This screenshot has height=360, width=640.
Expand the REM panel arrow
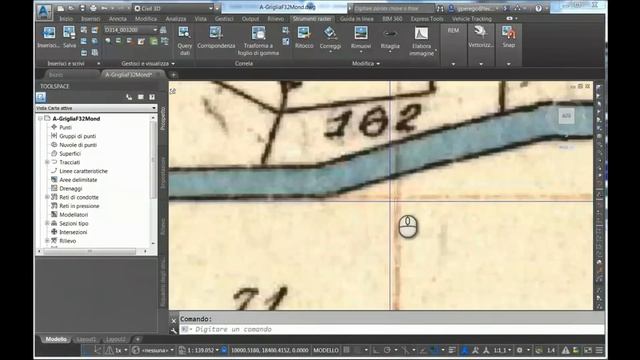[x=453, y=64]
